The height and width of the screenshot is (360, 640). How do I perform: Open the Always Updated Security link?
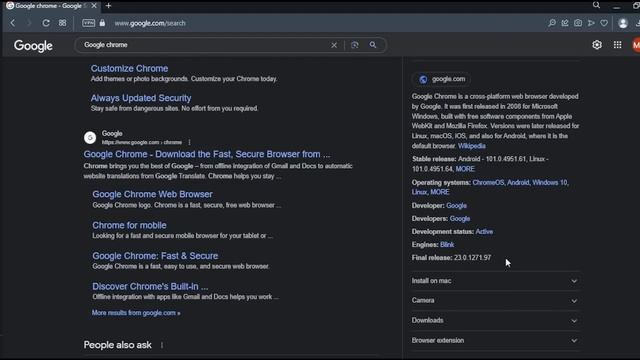click(x=141, y=98)
